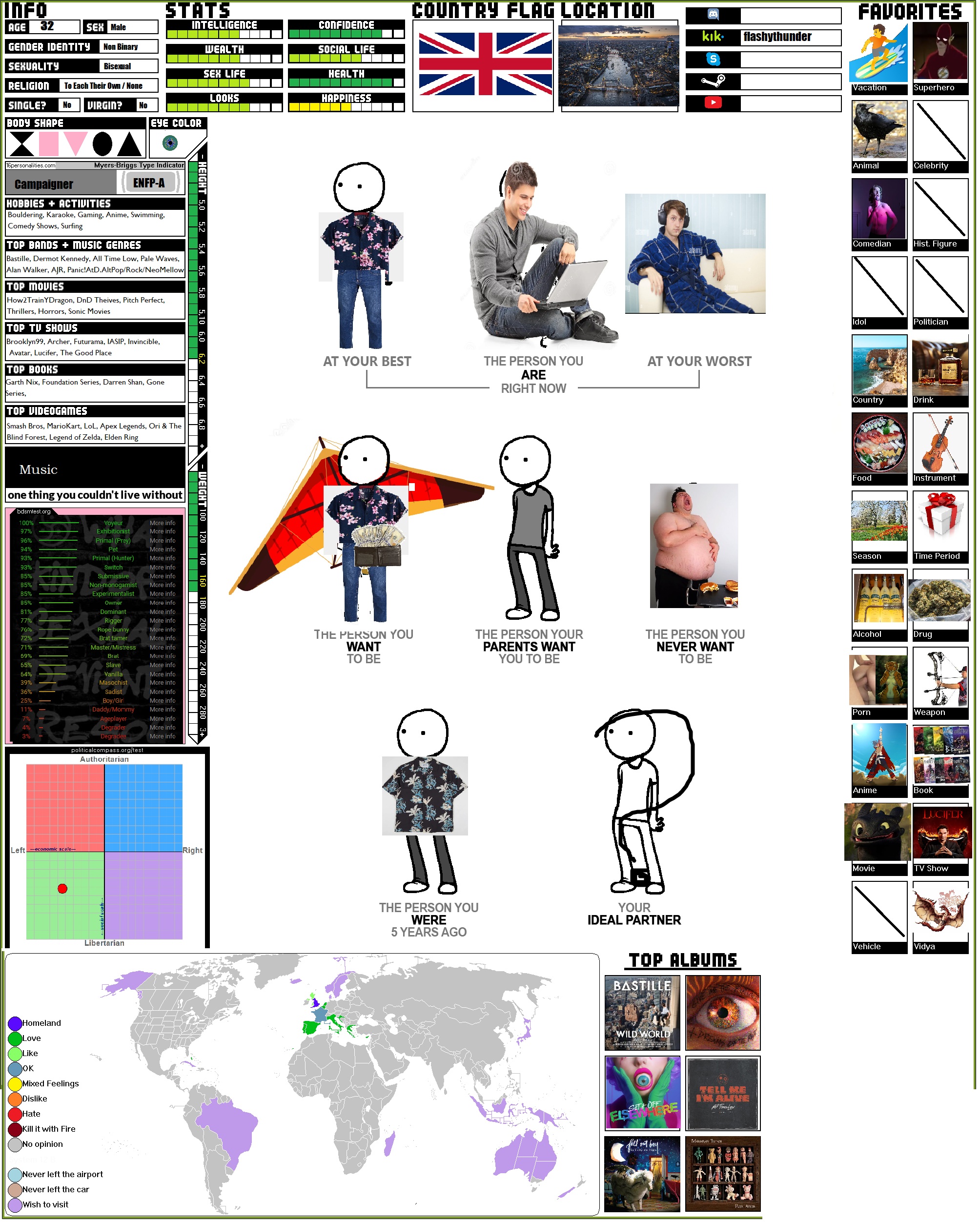Click the highlighted 160 weight marker
This screenshot has width=980, height=1222.
coord(203,581)
